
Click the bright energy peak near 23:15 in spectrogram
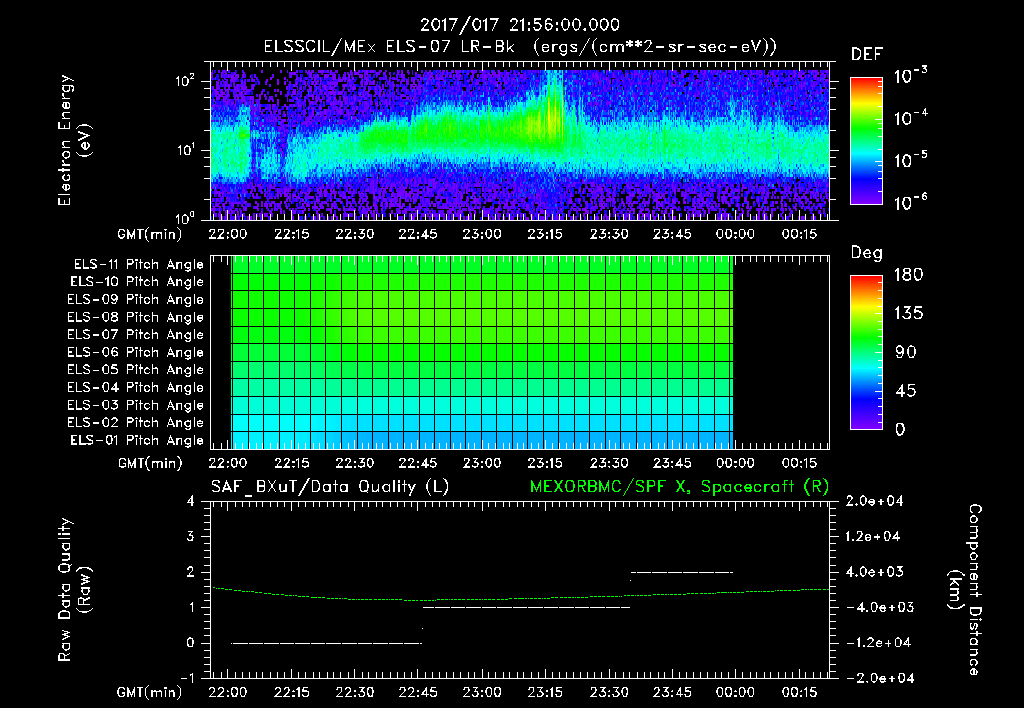(553, 114)
